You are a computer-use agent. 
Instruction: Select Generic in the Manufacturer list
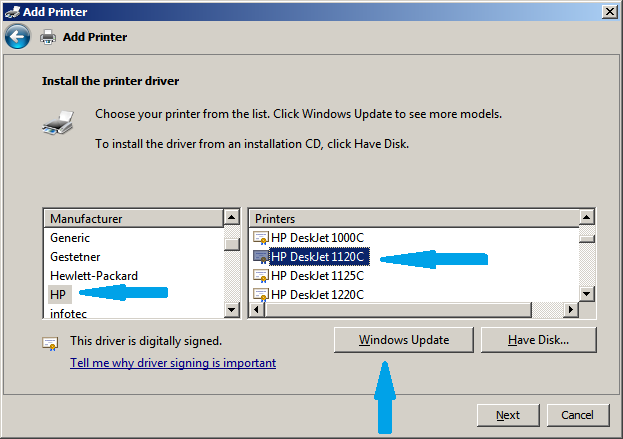click(x=70, y=238)
